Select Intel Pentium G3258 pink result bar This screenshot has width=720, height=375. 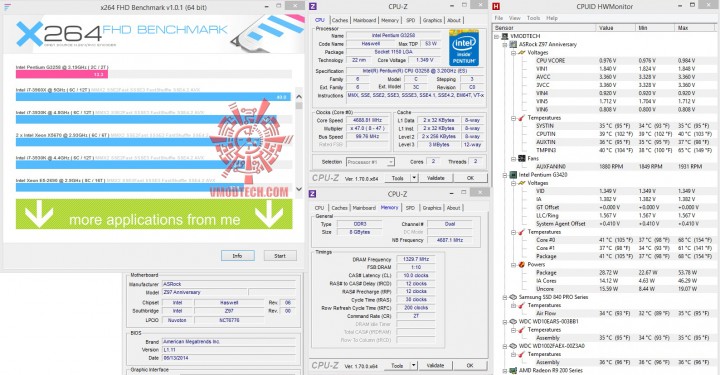click(62, 74)
